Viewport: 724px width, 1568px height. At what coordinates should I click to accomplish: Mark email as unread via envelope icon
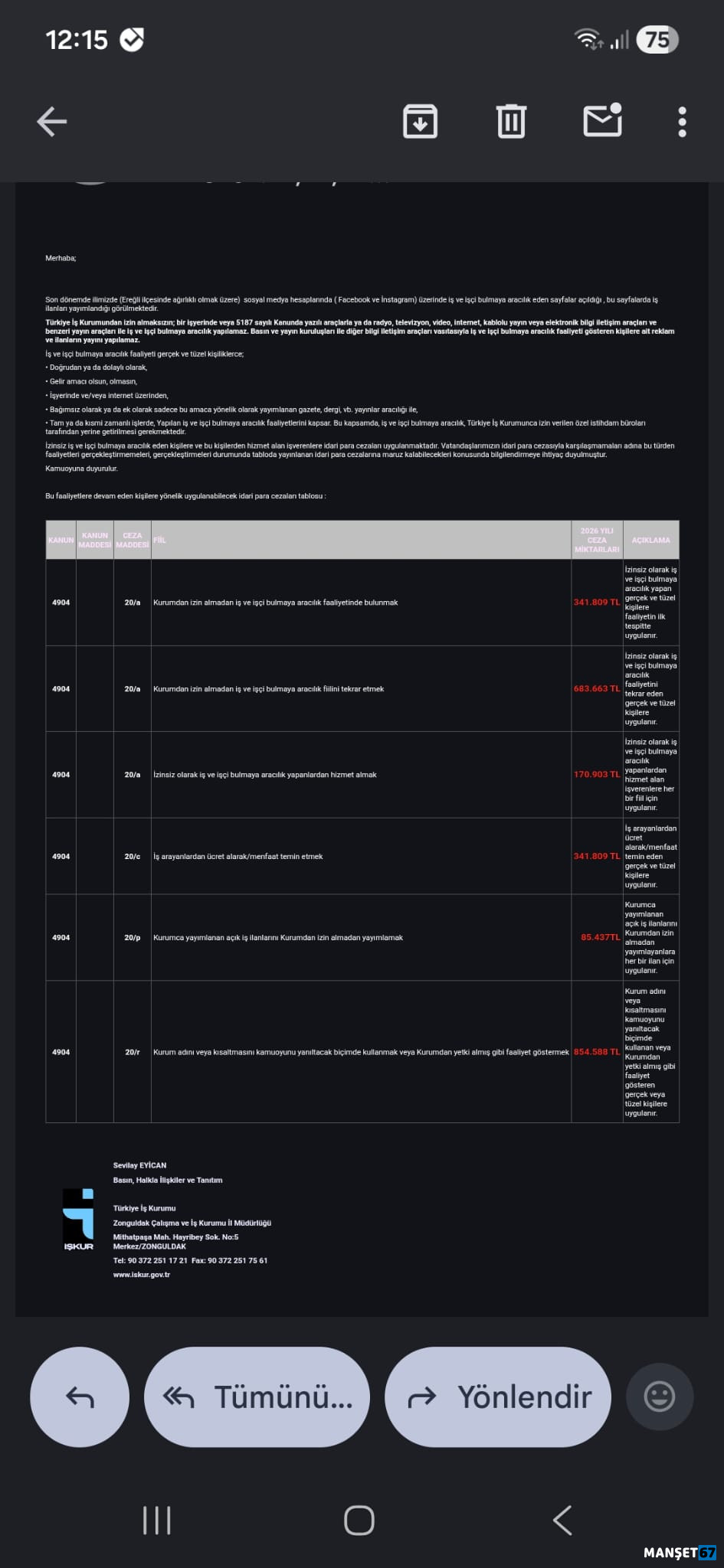coord(603,121)
